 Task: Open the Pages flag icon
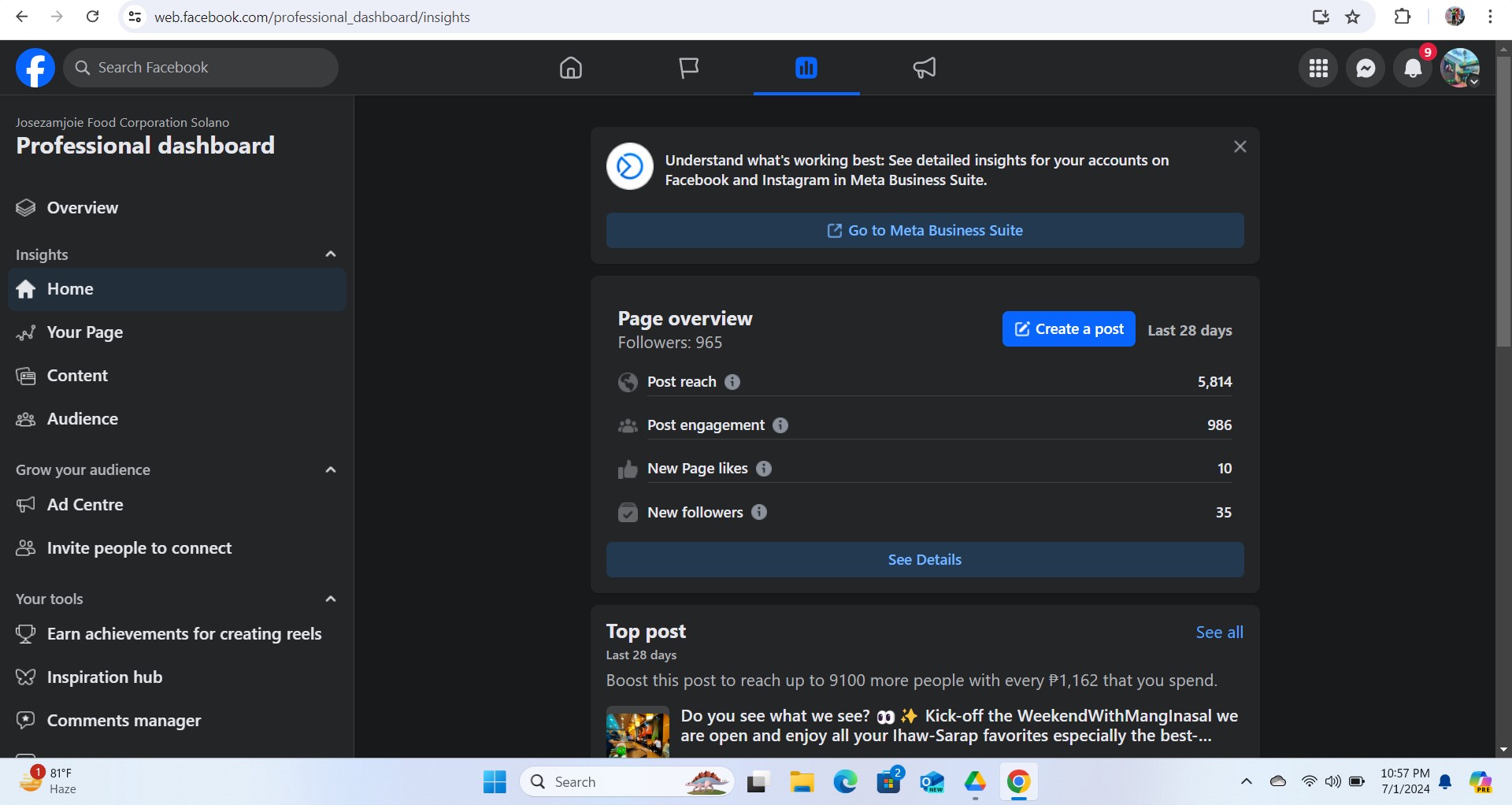pos(689,68)
